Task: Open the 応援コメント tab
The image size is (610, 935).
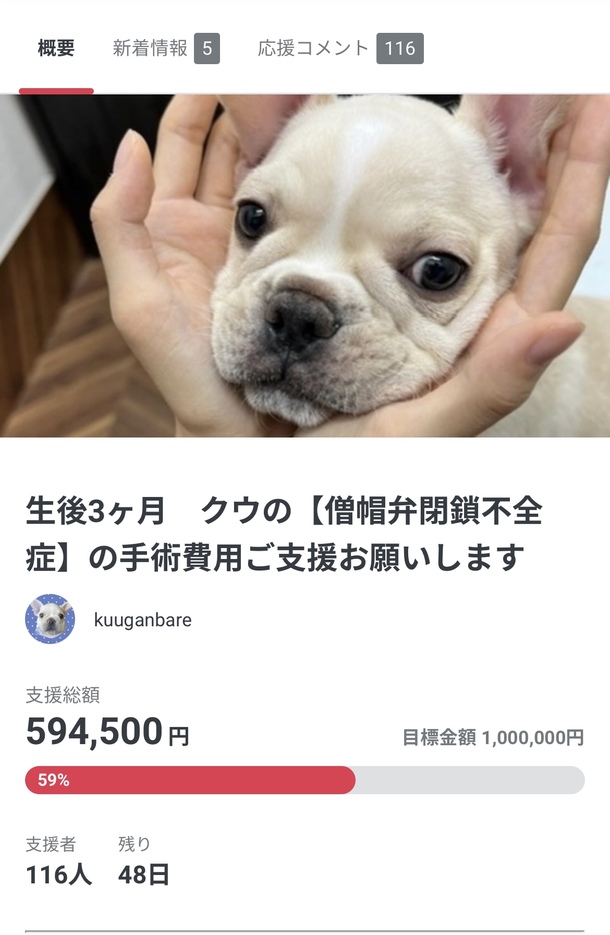Action: [313, 48]
